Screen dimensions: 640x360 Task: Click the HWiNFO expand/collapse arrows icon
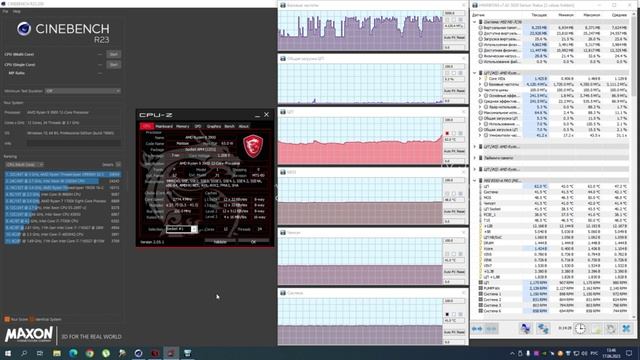(x=477, y=329)
